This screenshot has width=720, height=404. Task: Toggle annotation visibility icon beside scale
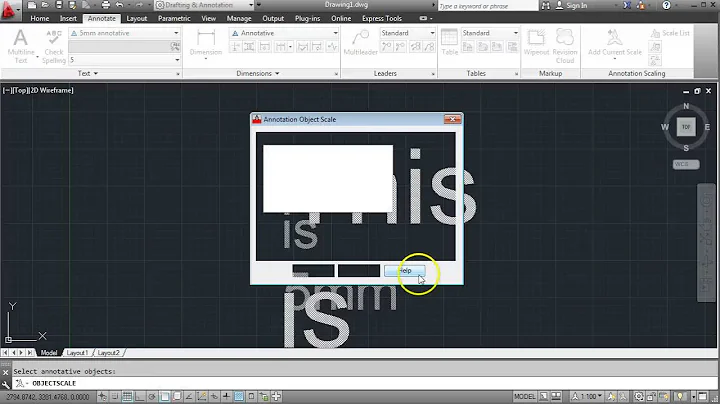611,396
